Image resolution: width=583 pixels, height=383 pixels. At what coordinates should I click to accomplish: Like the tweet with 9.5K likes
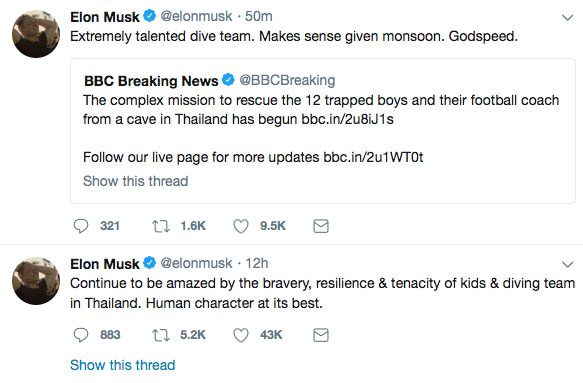[x=241, y=226]
